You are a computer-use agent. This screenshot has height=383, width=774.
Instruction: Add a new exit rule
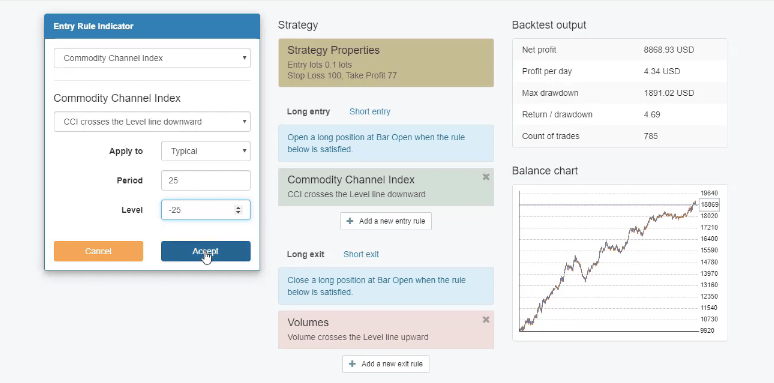(x=386, y=364)
